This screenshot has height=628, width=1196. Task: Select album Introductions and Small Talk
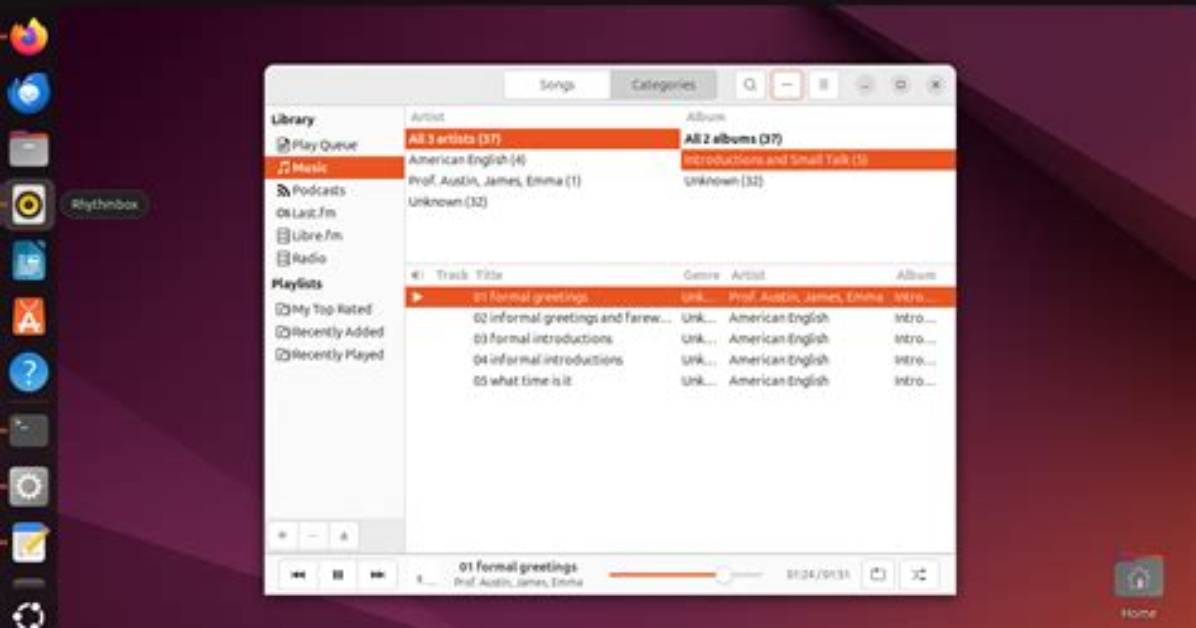pyautogui.click(x=818, y=159)
